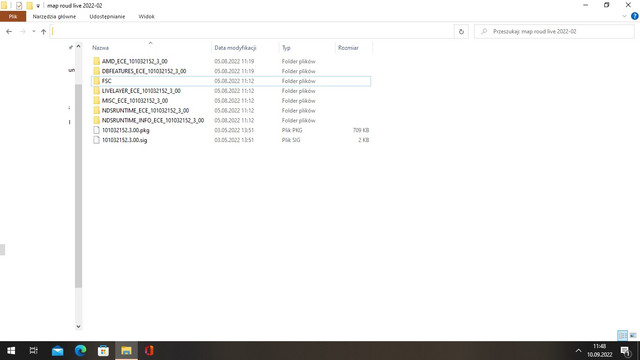
Task: Open the Narzędzia główne tab
Action: 54,16
